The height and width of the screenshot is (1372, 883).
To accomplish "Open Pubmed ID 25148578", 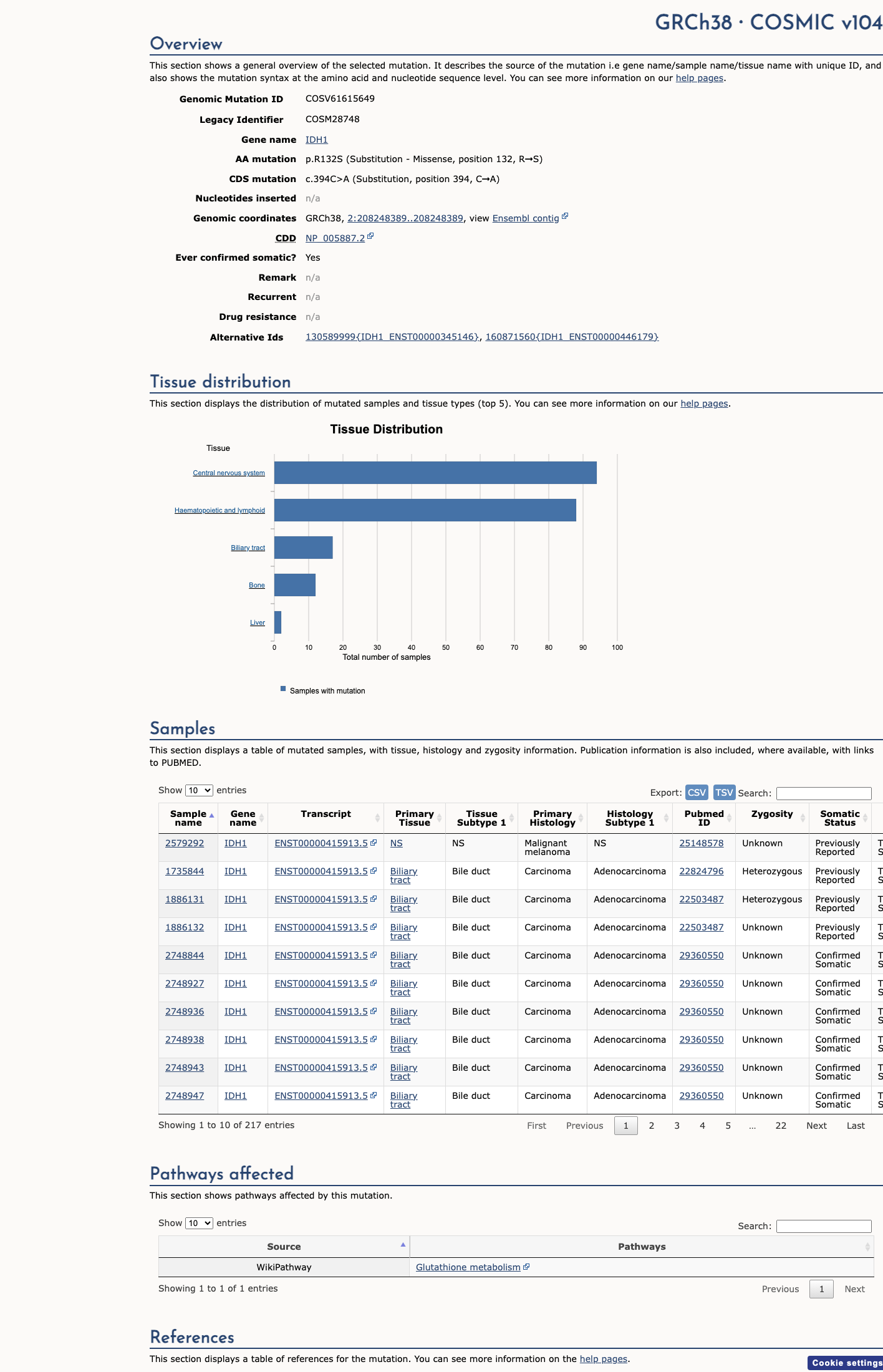I will tap(702, 843).
